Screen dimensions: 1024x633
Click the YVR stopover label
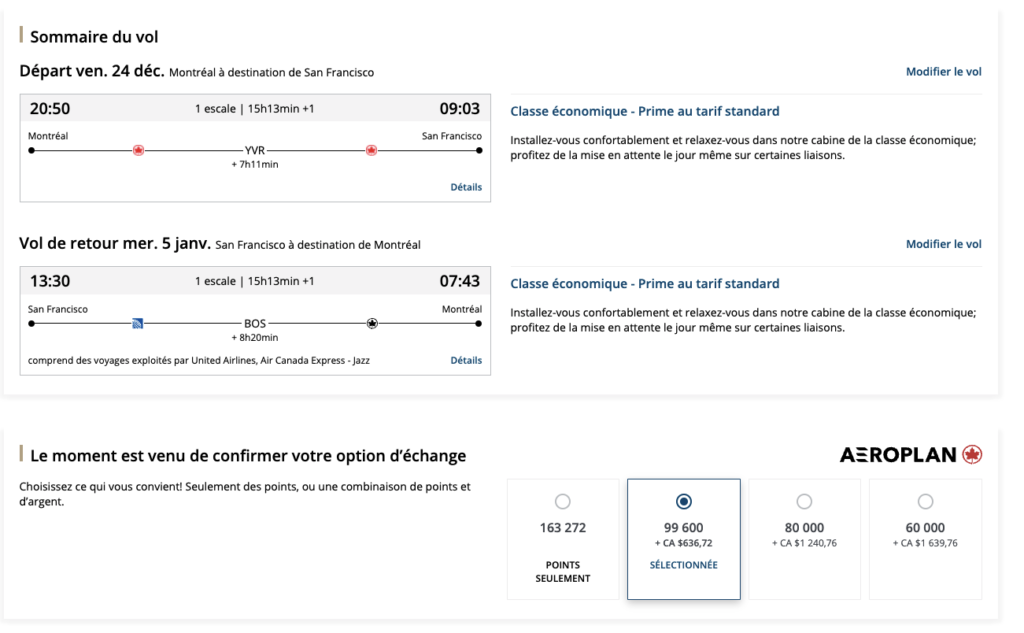255,151
